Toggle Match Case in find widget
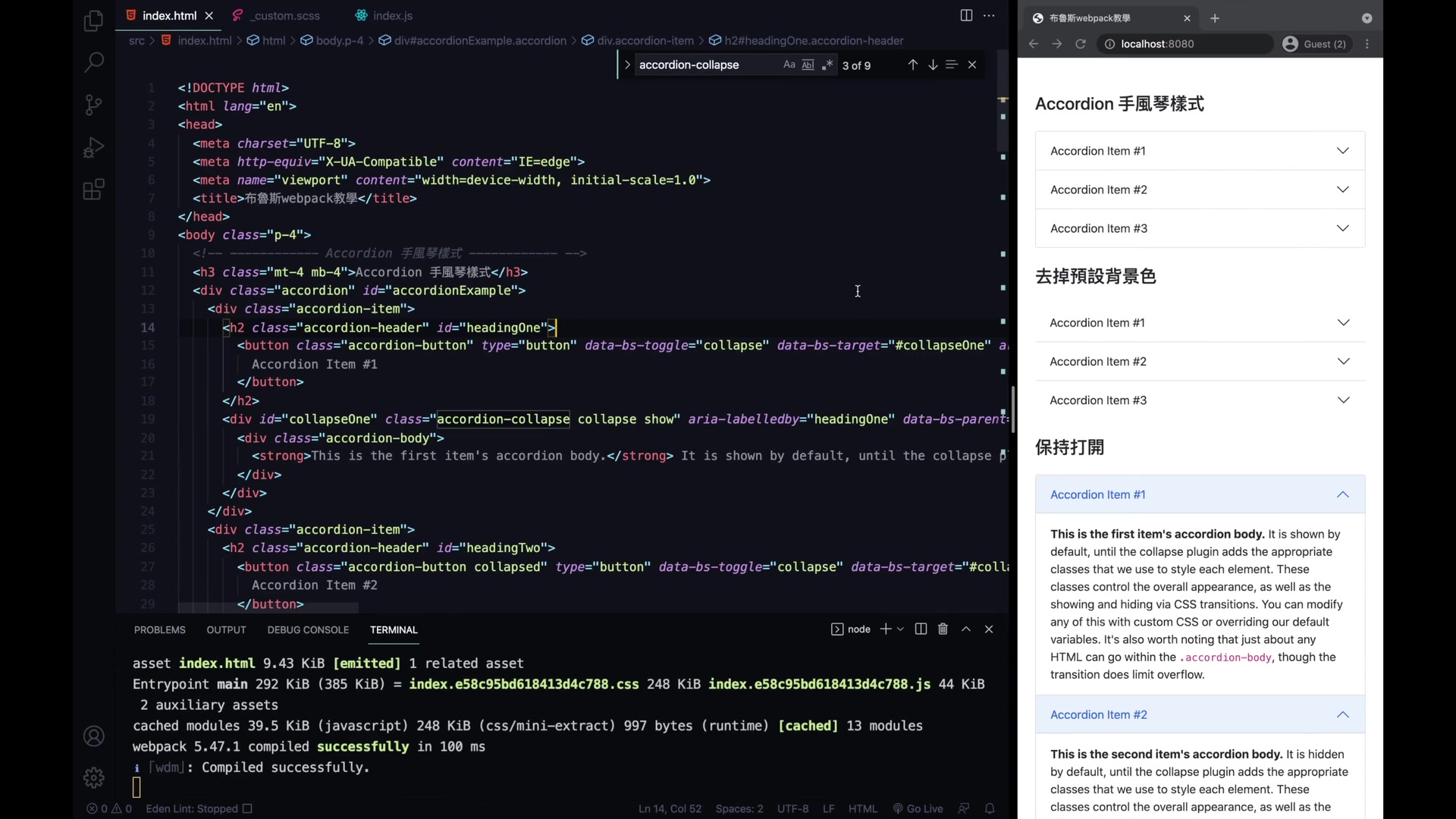The height and width of the screenshot is (819, 1456). coord(789,65)
